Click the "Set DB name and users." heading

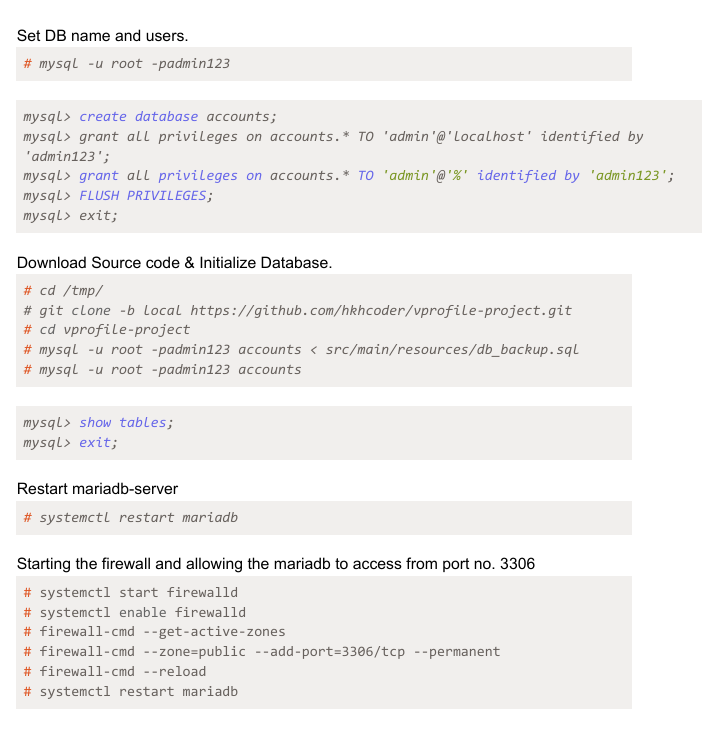click(x=102, y=36)
